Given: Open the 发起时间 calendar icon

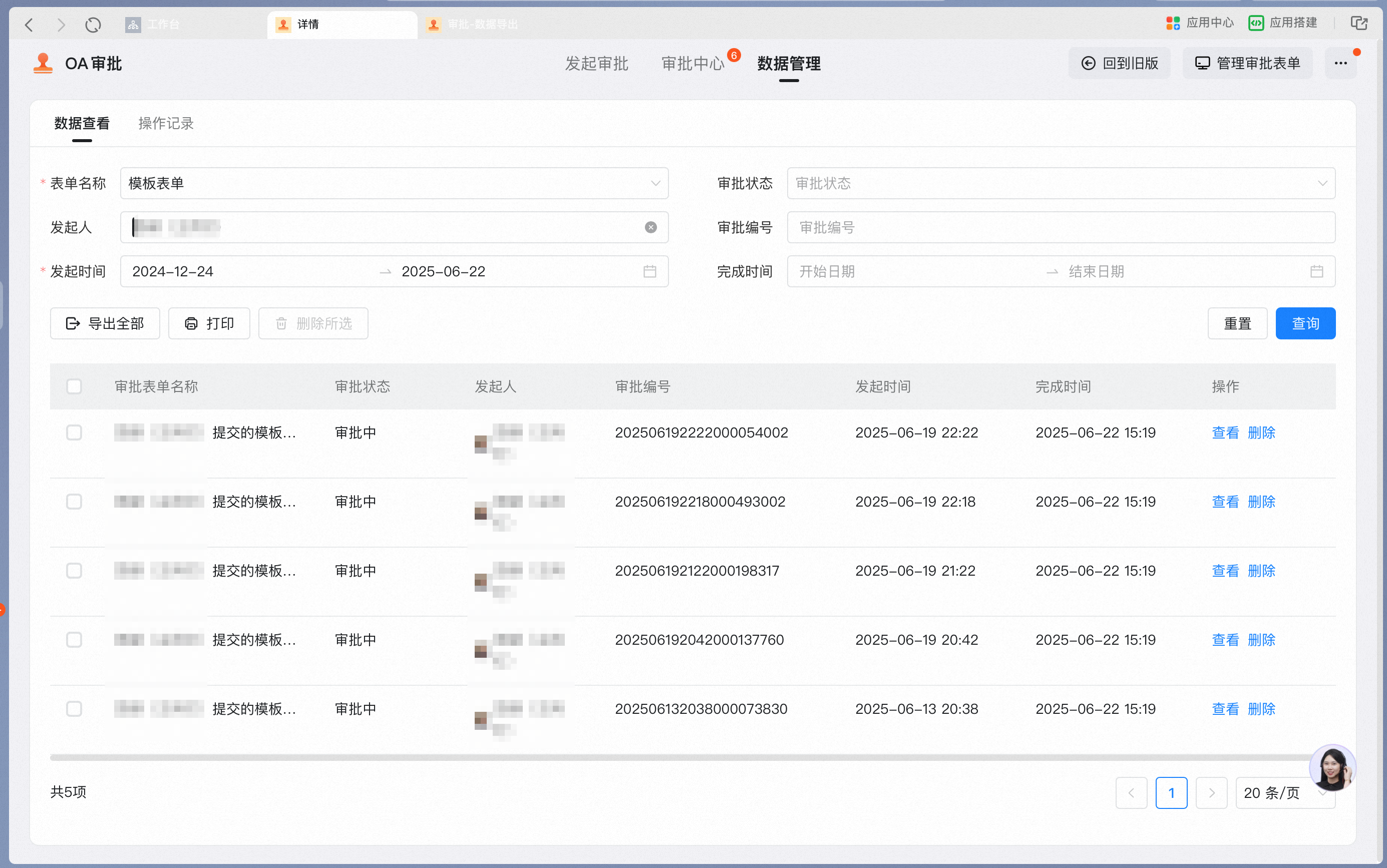Looking at the screenshot, I should click(x=650, y=271).
